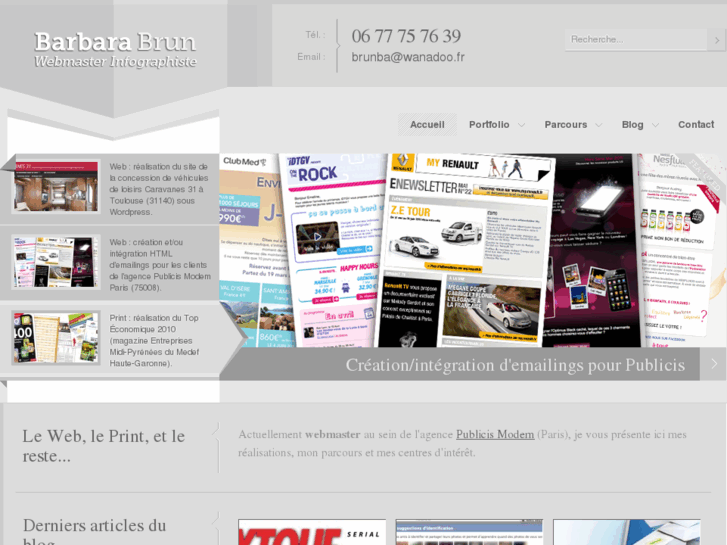Open the Accueil menu item
727x545 pixels.
[427, 124]
